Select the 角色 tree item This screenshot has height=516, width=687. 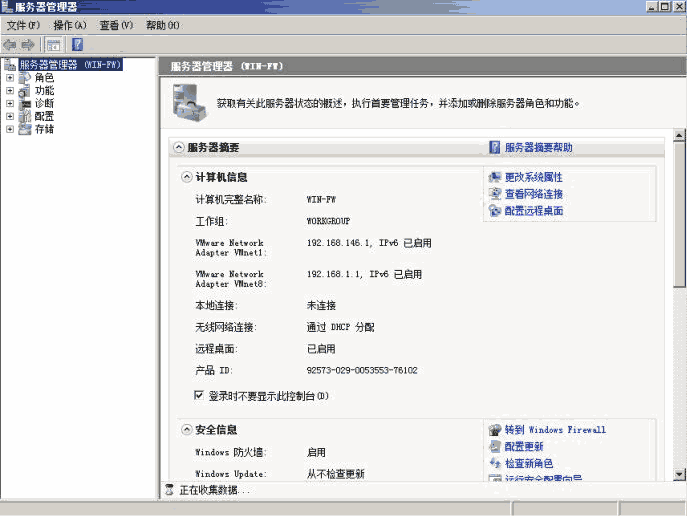point(44,78)
